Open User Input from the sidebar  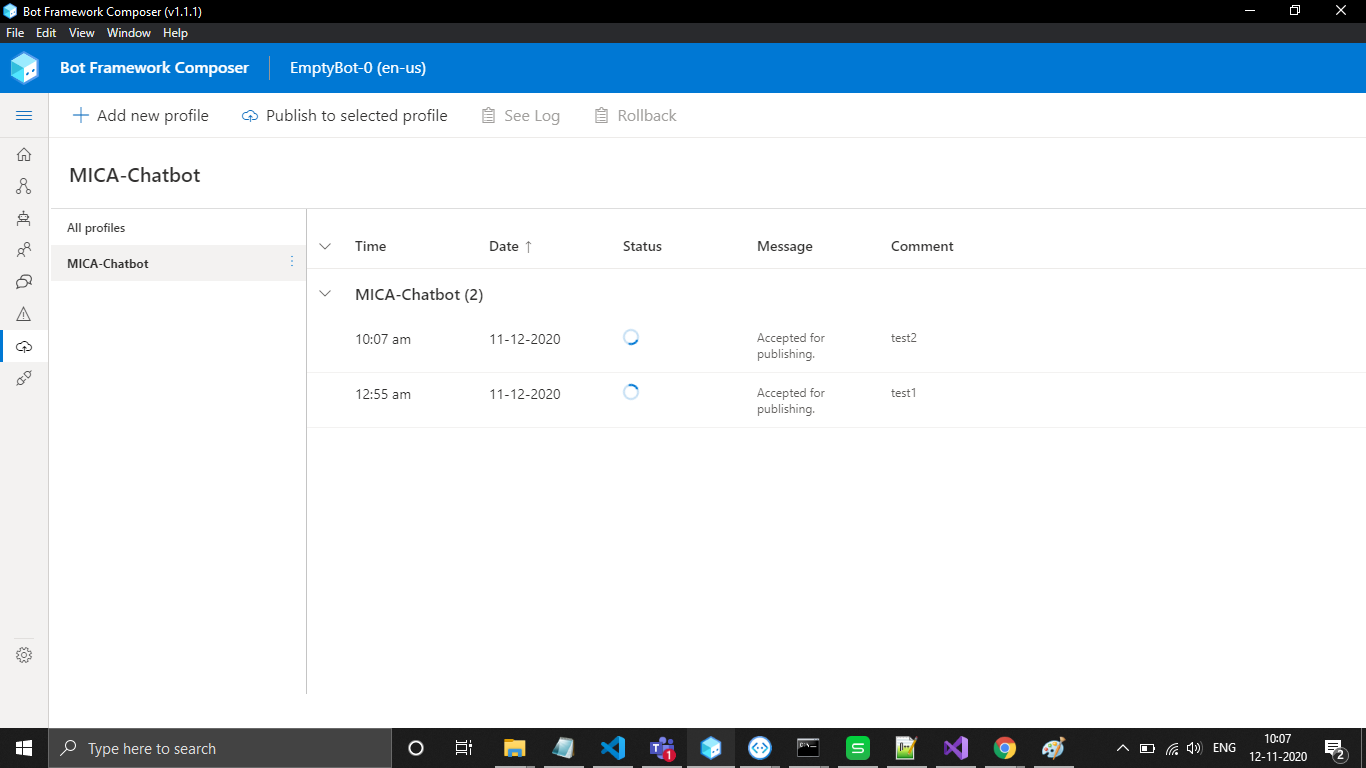tap(24, 249)
